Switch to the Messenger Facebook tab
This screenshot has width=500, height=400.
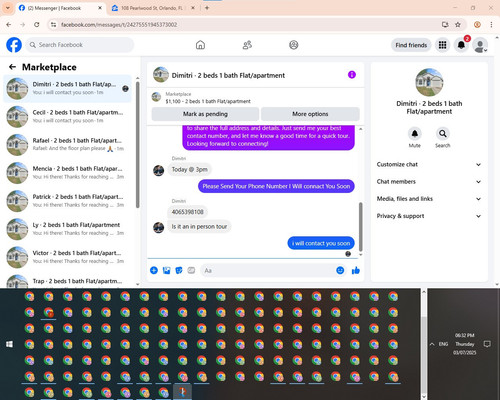point(60,8)
